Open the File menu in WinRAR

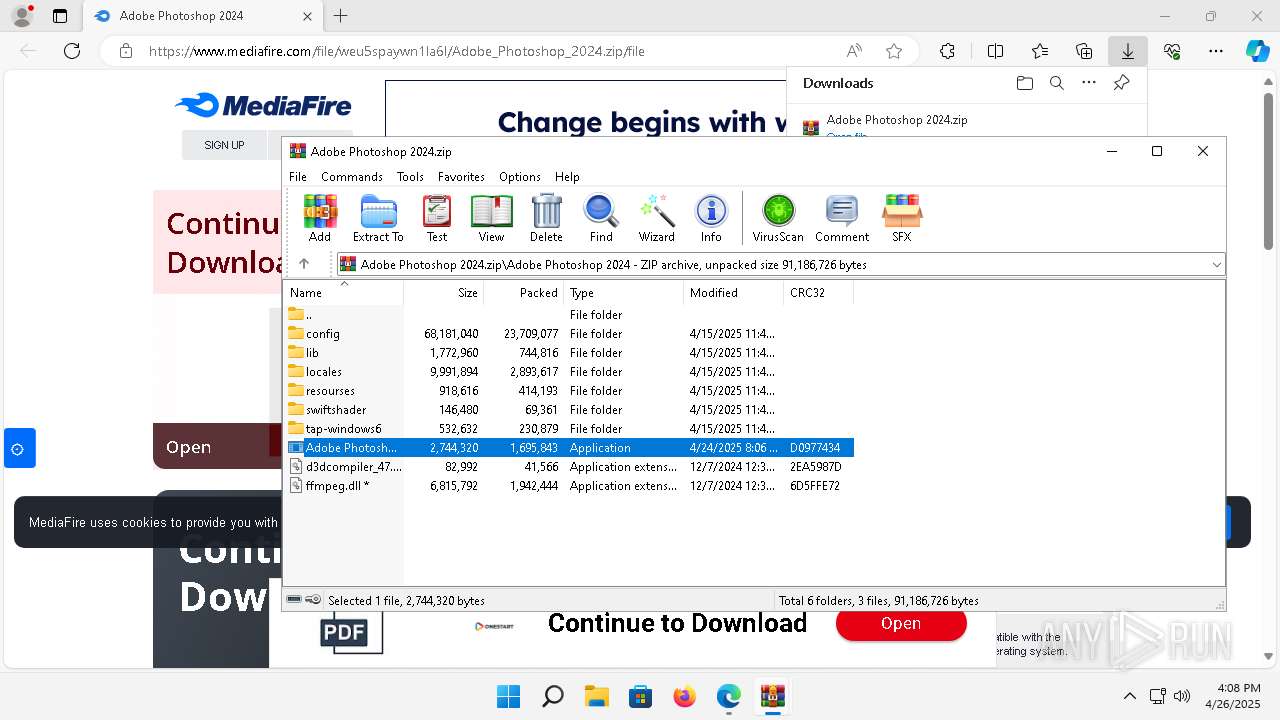point(298,176)
